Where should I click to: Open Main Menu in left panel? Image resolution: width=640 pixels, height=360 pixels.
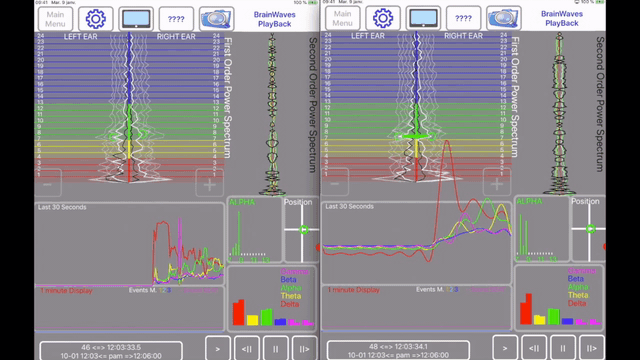tap(55, 19)
